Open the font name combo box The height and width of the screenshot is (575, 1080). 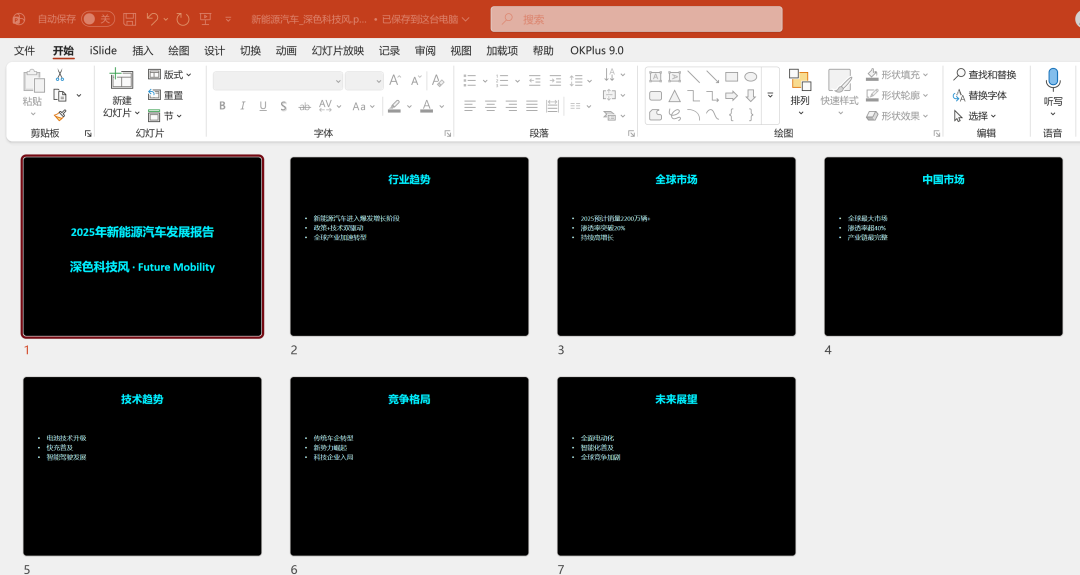pyautogui.click(x=278, y=81)
